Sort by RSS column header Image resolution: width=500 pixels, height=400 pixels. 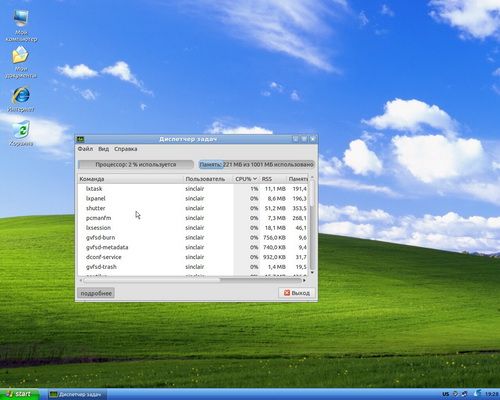(x=273, y=179)
